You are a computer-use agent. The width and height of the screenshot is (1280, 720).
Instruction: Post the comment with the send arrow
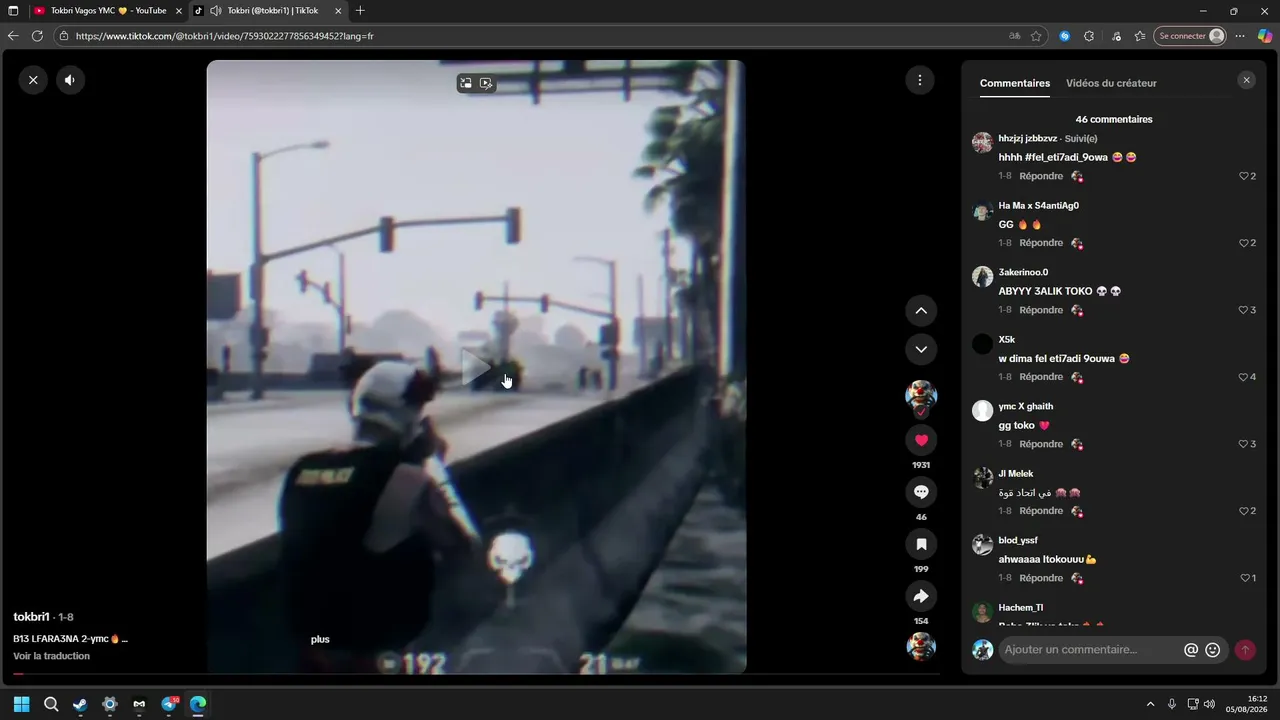(1245, 650)
